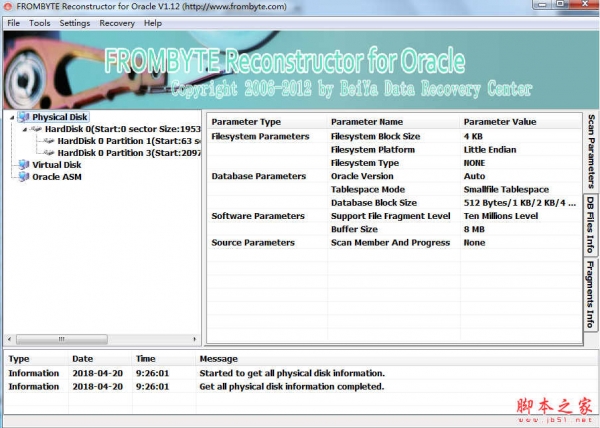Collapse the Physical Disk tree node
Image resolution: width=600 pixels, height=428 pixels.
(12, 117)
